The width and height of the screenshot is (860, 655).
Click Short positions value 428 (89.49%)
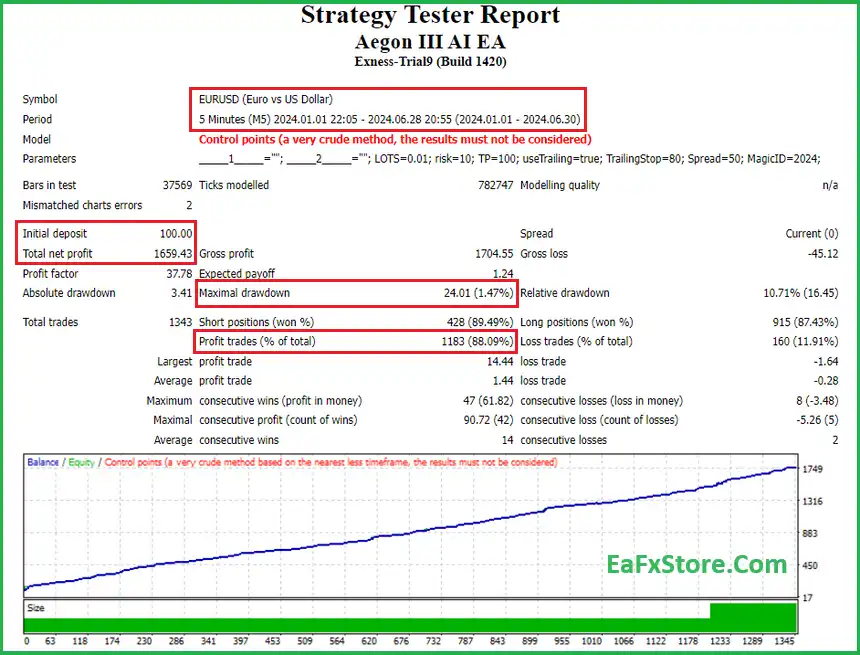(x=480, y=322)
